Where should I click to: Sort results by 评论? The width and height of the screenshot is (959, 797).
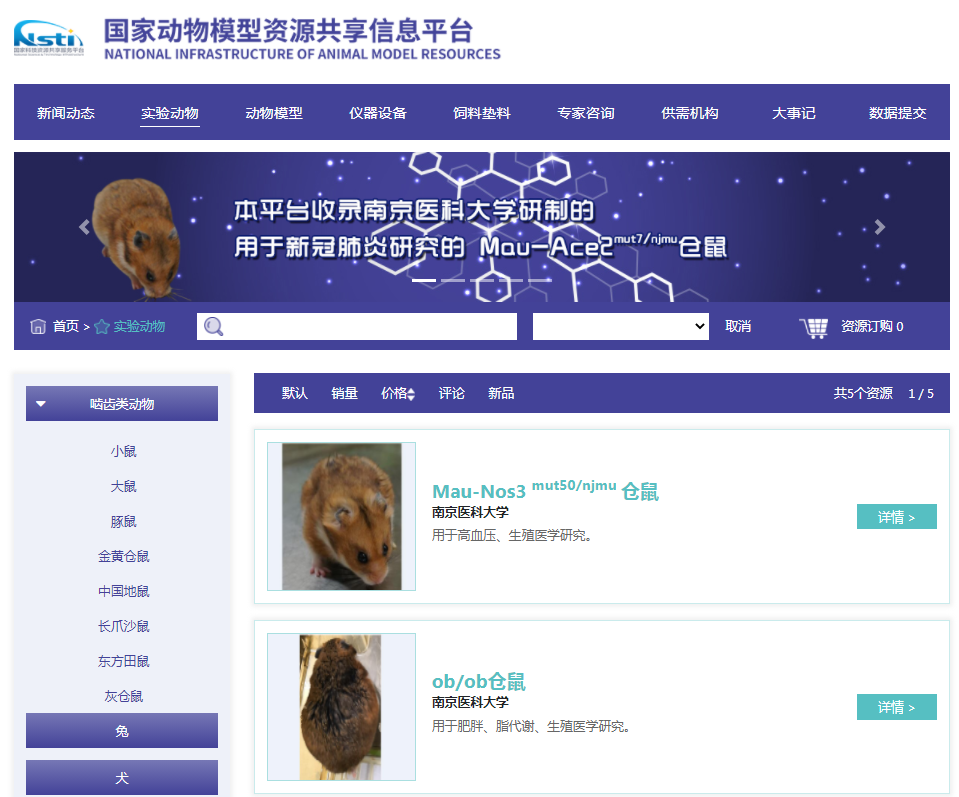click(452, 393)
